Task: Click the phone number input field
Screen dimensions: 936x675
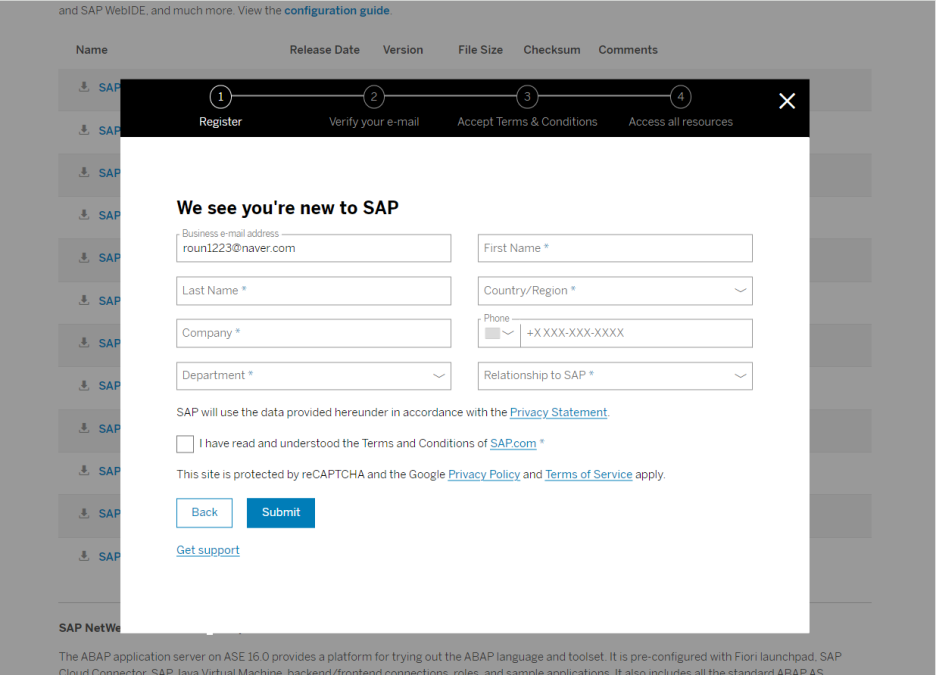Action: [x=636, y=333]
